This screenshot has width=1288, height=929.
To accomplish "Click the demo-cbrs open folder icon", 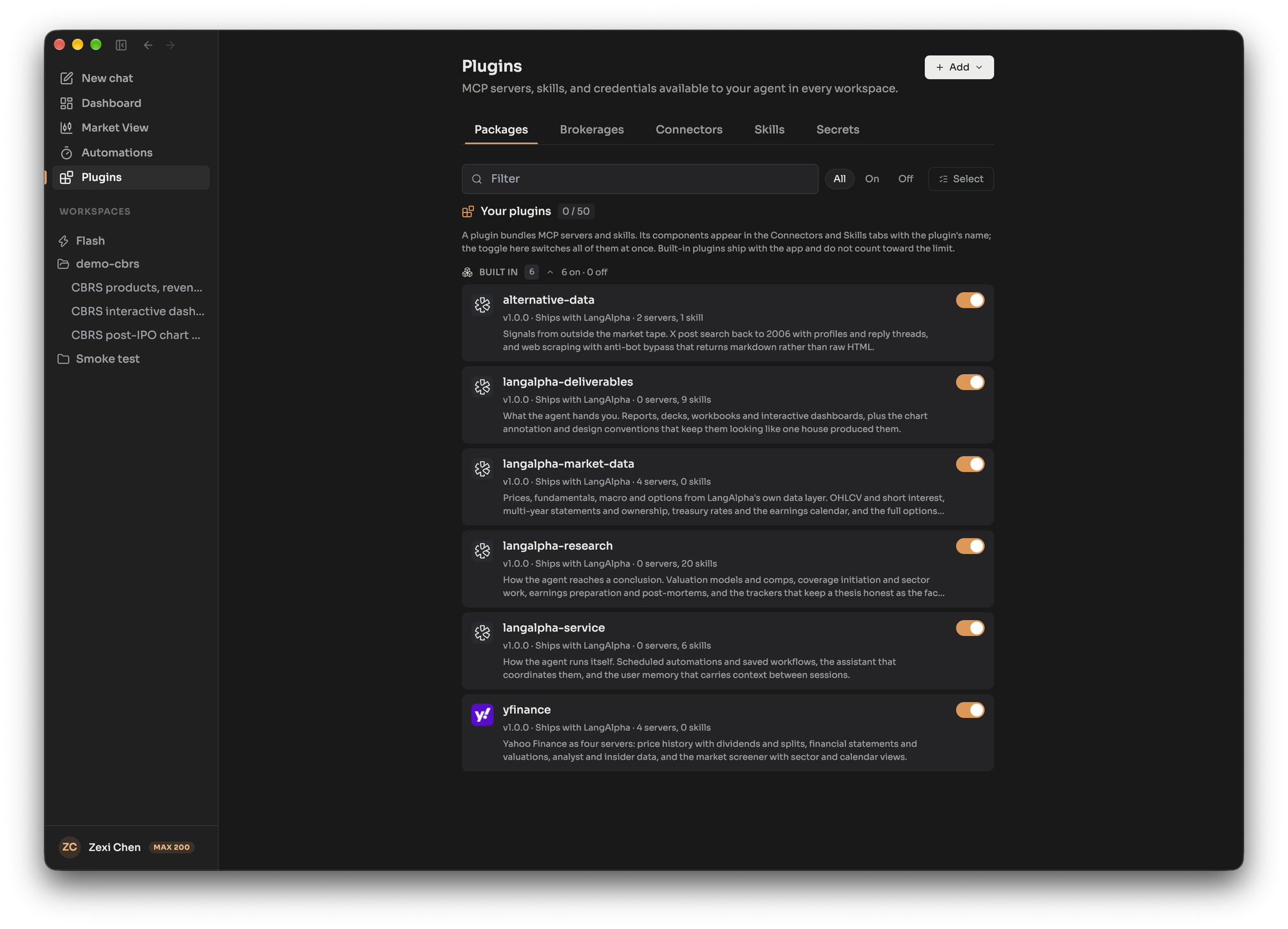I will 63,264.
